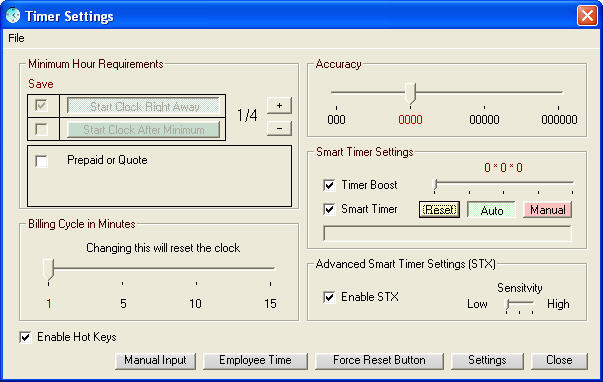Click the 10 billing cycle label
The height and width of the screenshot is (382, 603).
pos(196,304)
